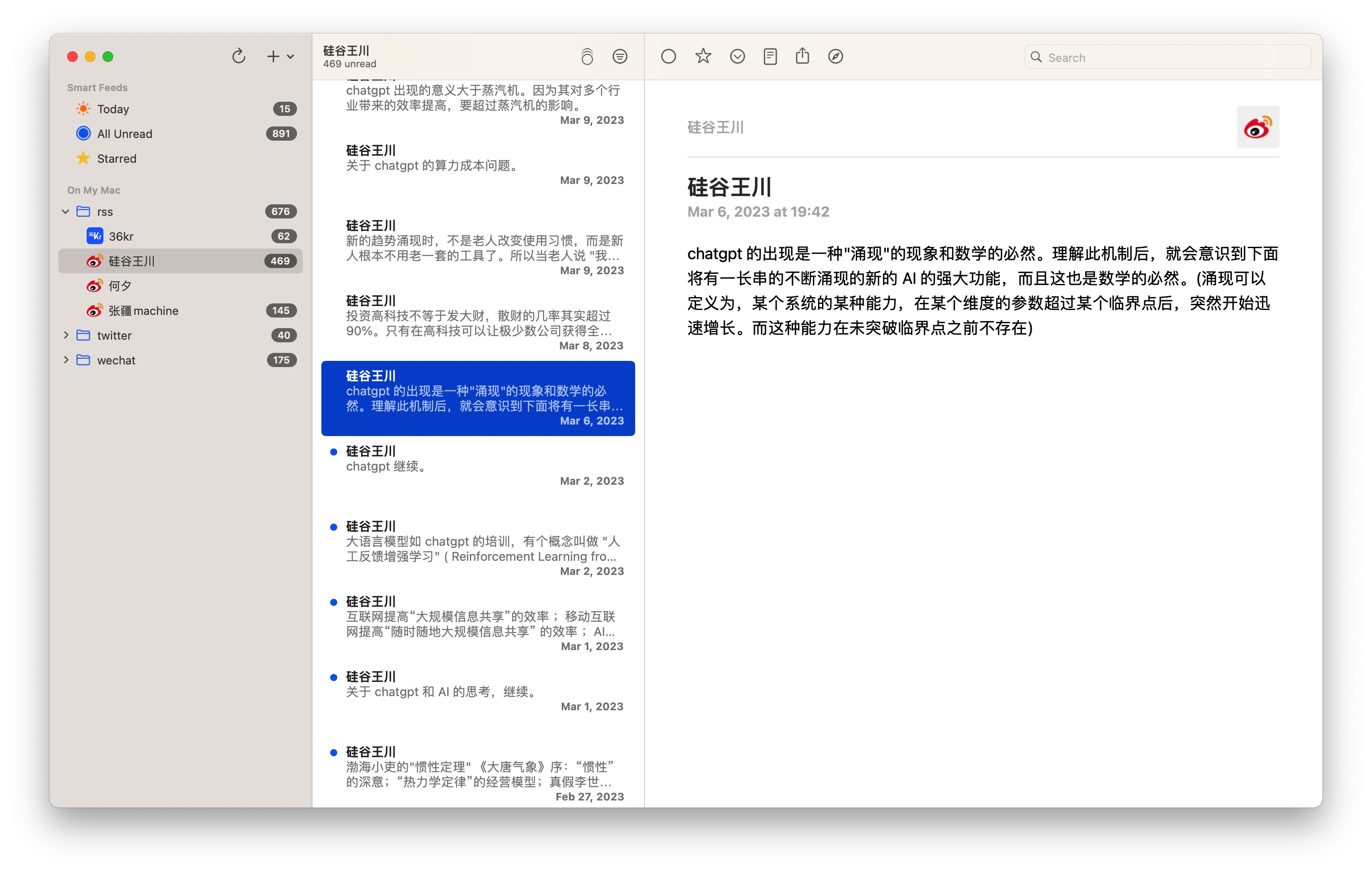
Task: Click the Weibo feed logo thumbnail
Action: point(1258,127)
